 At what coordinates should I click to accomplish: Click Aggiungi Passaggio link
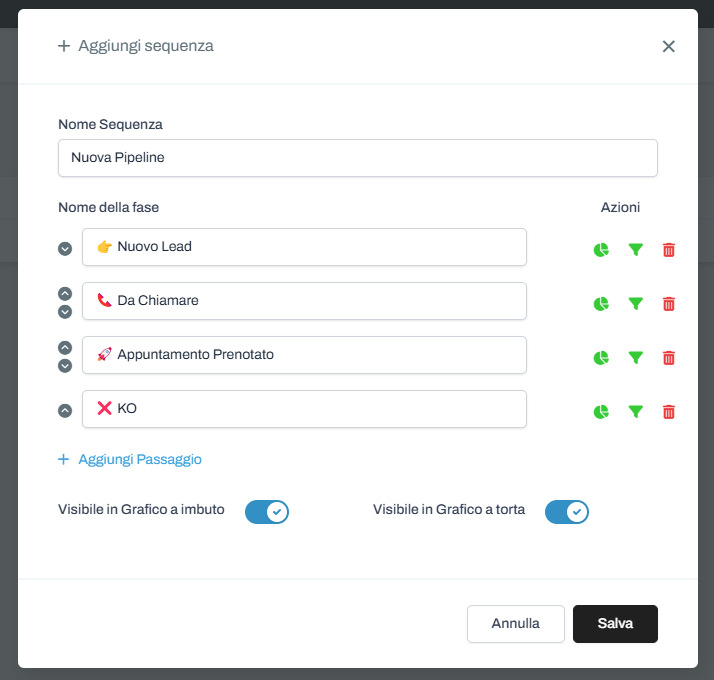click(x=130, y=459)
